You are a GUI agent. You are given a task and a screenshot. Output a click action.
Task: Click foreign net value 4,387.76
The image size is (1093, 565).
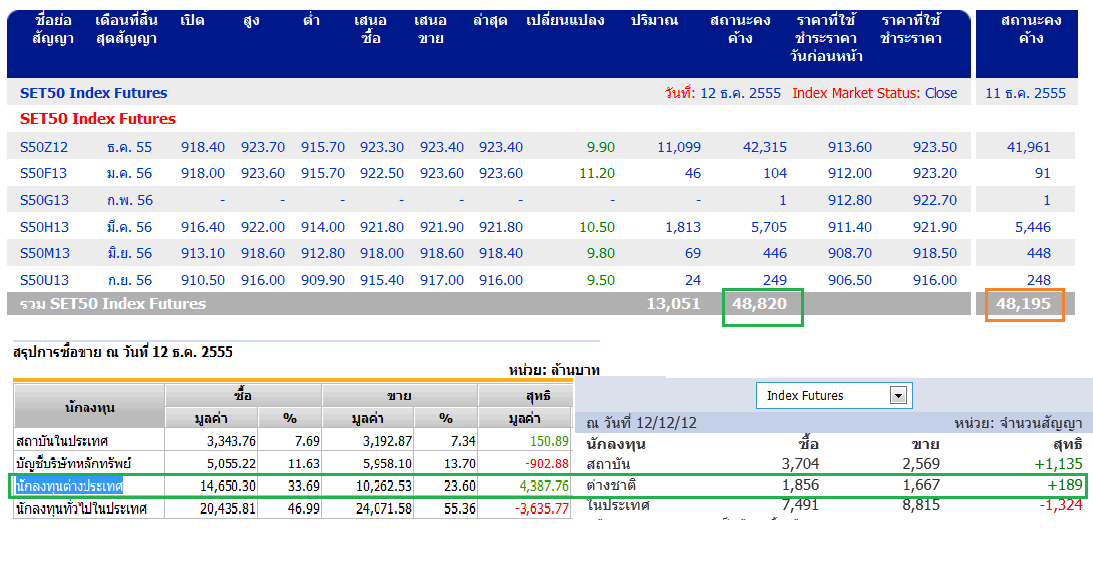544,486
